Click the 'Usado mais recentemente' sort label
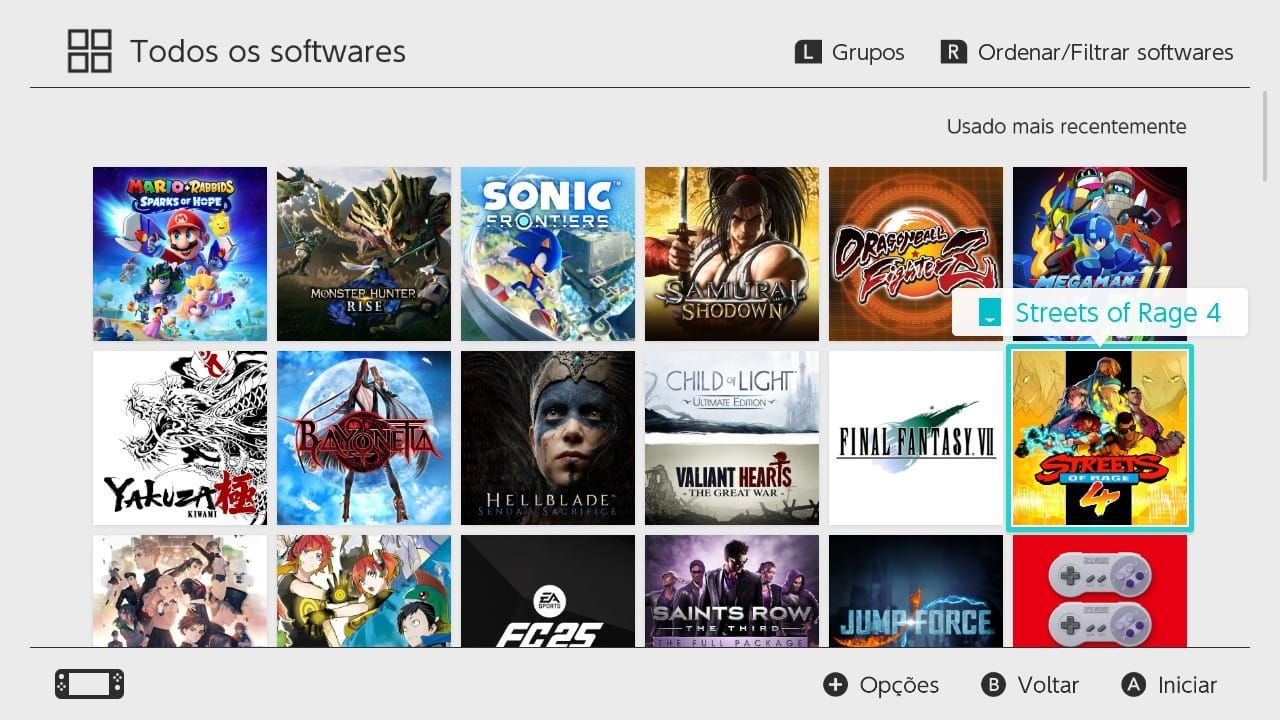Screen dimensions: 1280x720 pos(1066,127)
